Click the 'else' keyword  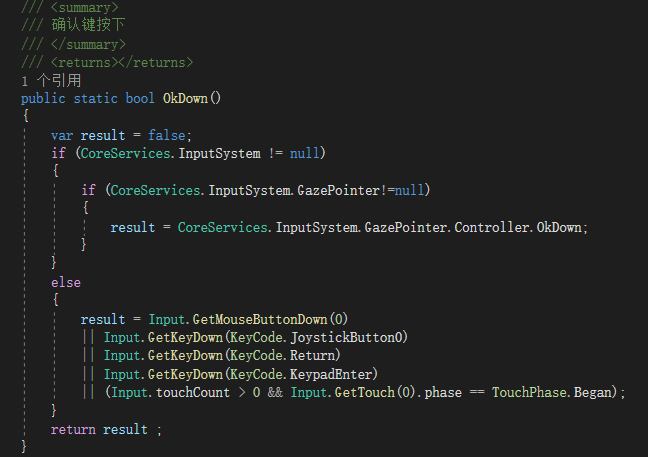[66, 283]
